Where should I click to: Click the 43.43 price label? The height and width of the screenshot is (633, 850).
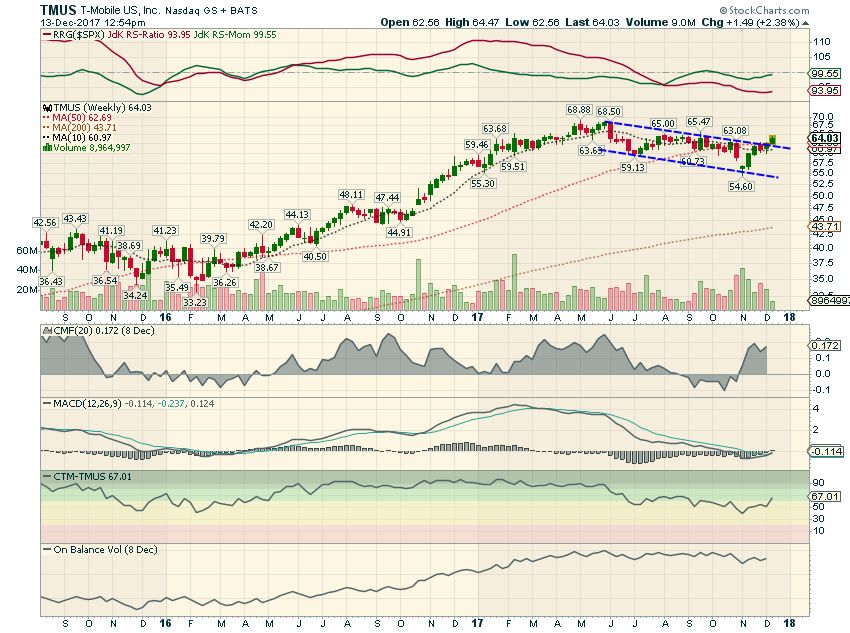tap(75, 218)
